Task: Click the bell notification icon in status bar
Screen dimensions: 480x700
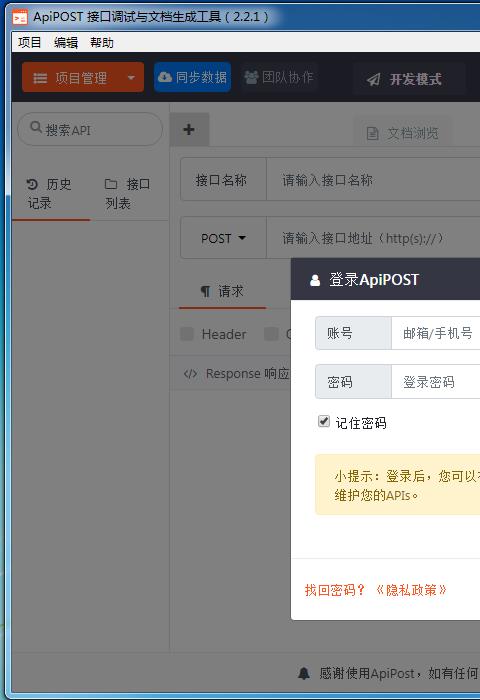Action: point(304,673)
